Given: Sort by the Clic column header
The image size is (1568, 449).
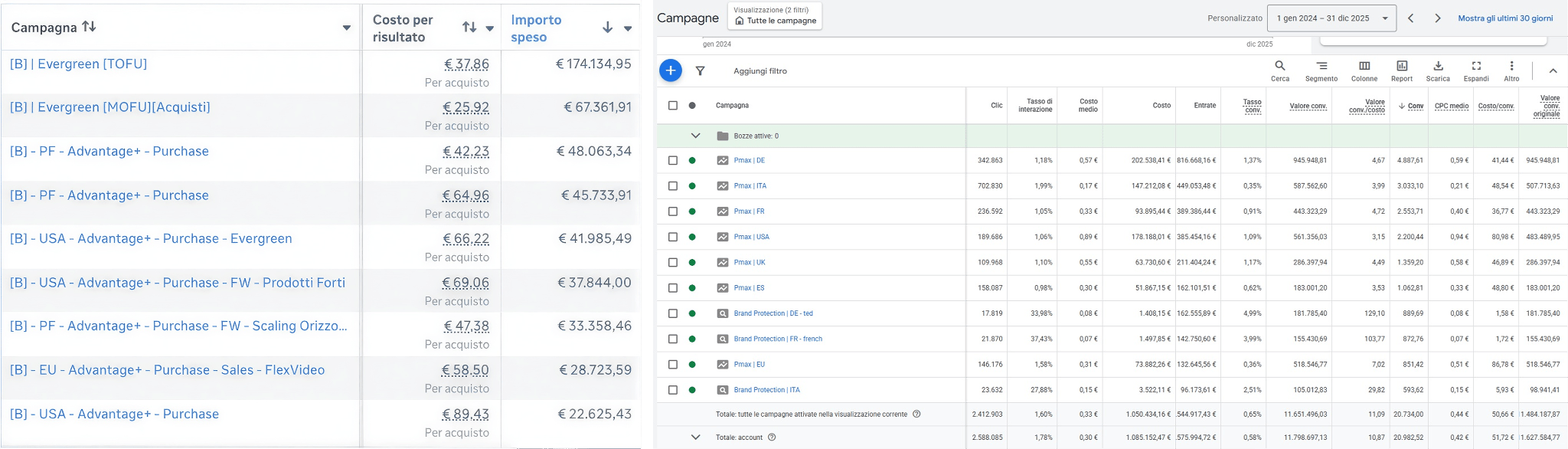Looking at the screenshot, I should [x=996, y=106].
